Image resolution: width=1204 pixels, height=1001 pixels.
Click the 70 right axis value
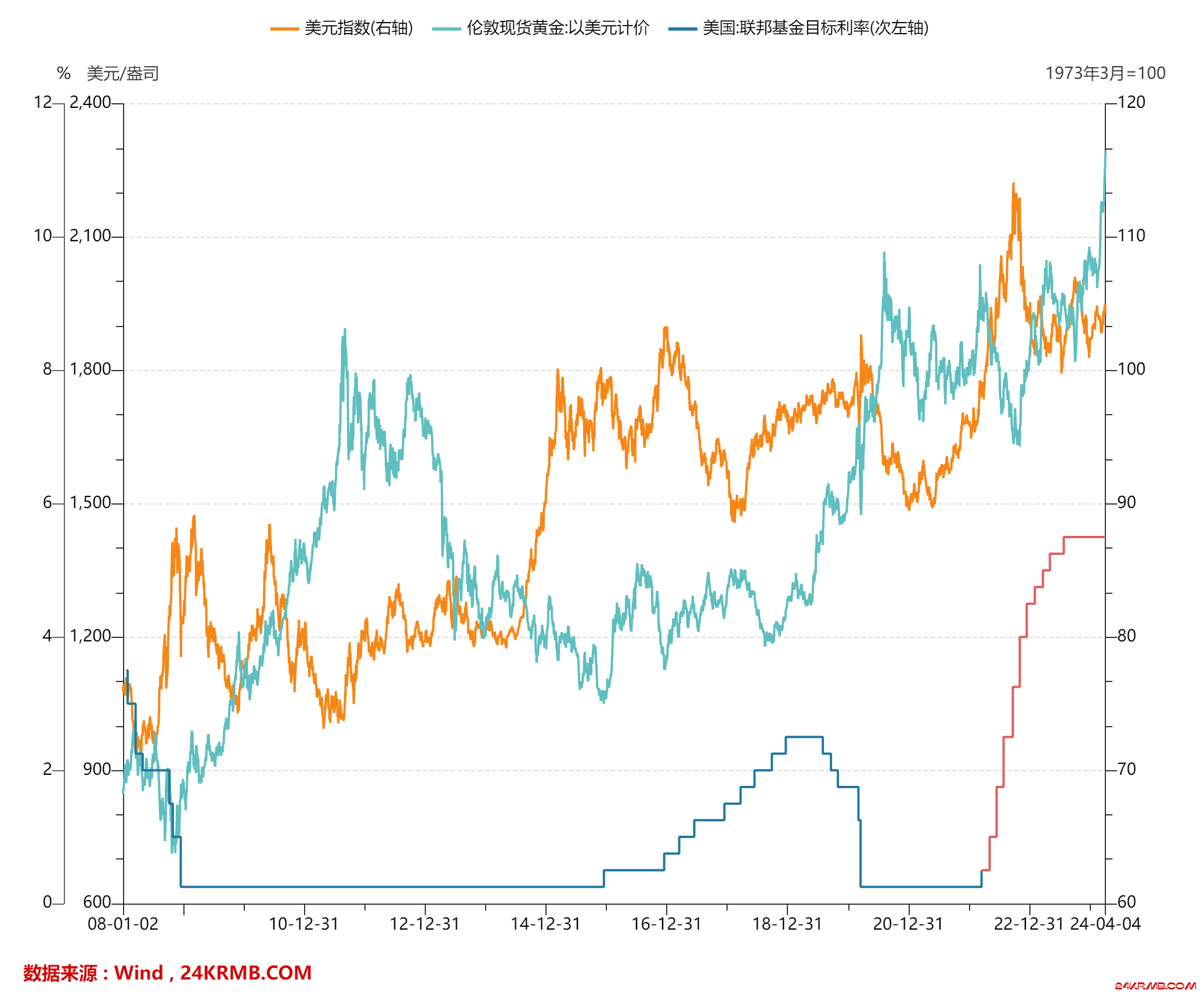point(1126,770)
